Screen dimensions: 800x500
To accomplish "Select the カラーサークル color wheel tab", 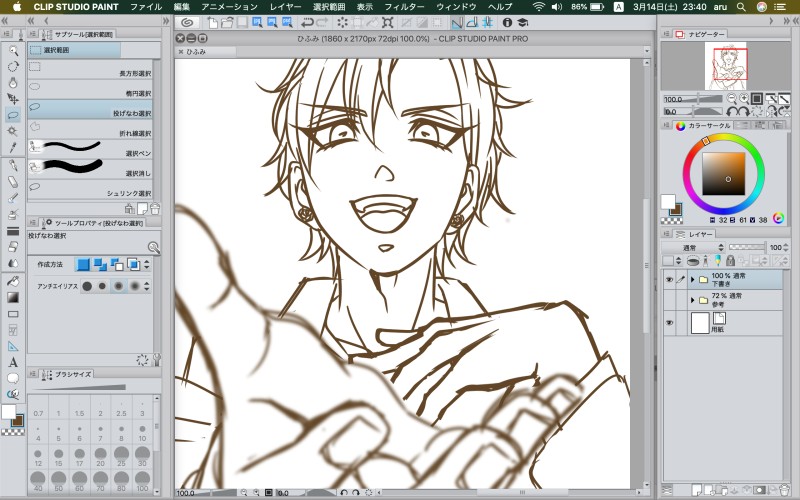I will [704, 126].
